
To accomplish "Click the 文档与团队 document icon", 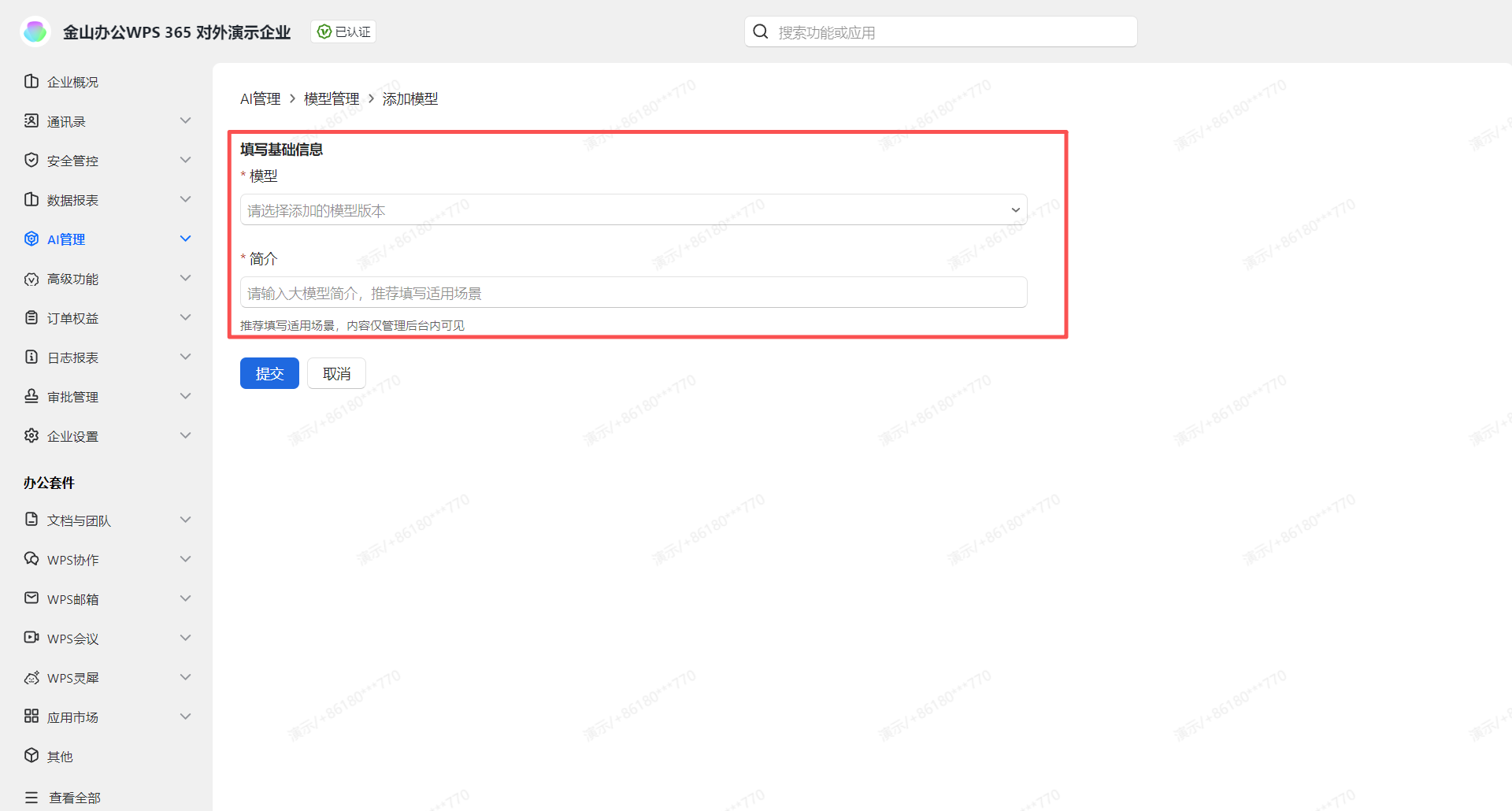I will click(x=31, y=519).
